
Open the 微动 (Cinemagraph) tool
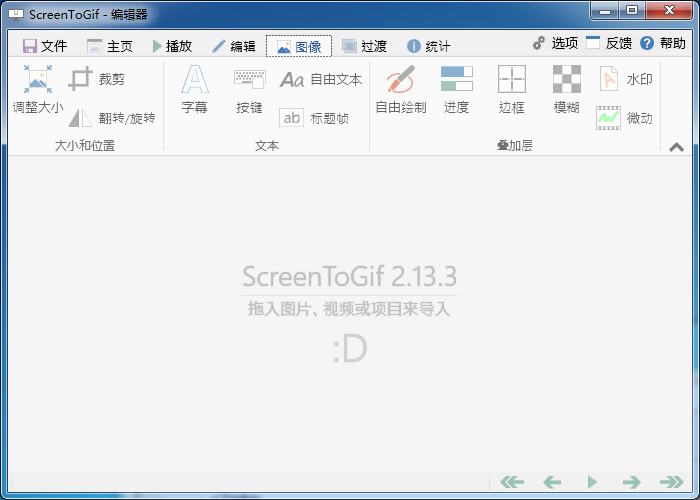click(624, 118)
